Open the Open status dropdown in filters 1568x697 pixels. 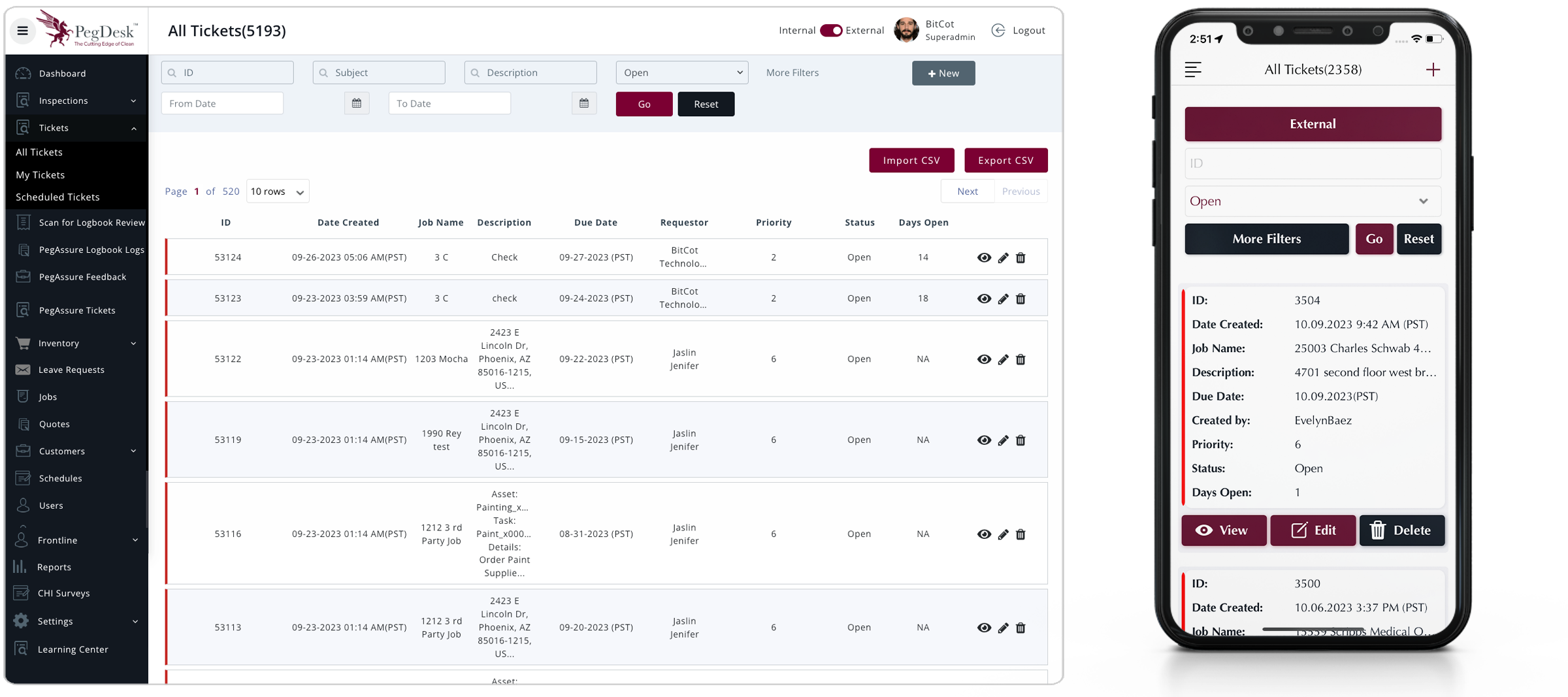(x=681, y=73)
